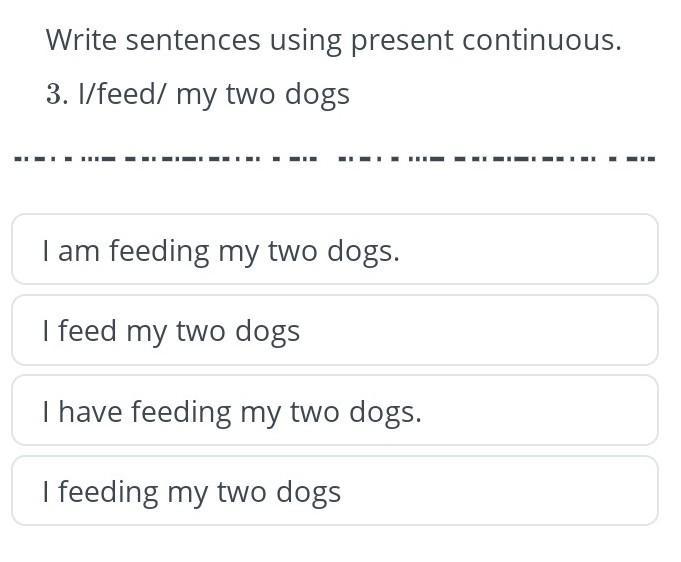
Task: Click the word "am" in the first answer
Action: pyautogui.click(x=79, y=250)
